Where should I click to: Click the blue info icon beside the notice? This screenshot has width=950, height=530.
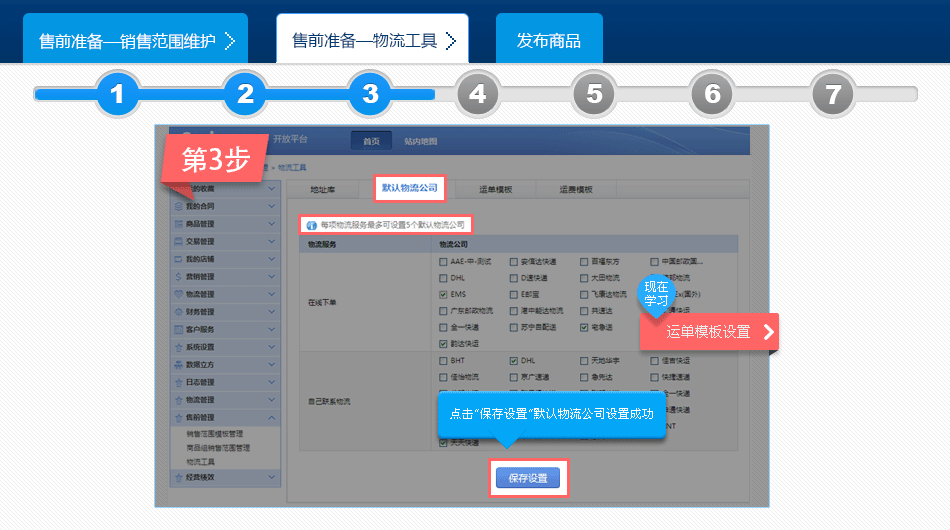tap(311, 225)
